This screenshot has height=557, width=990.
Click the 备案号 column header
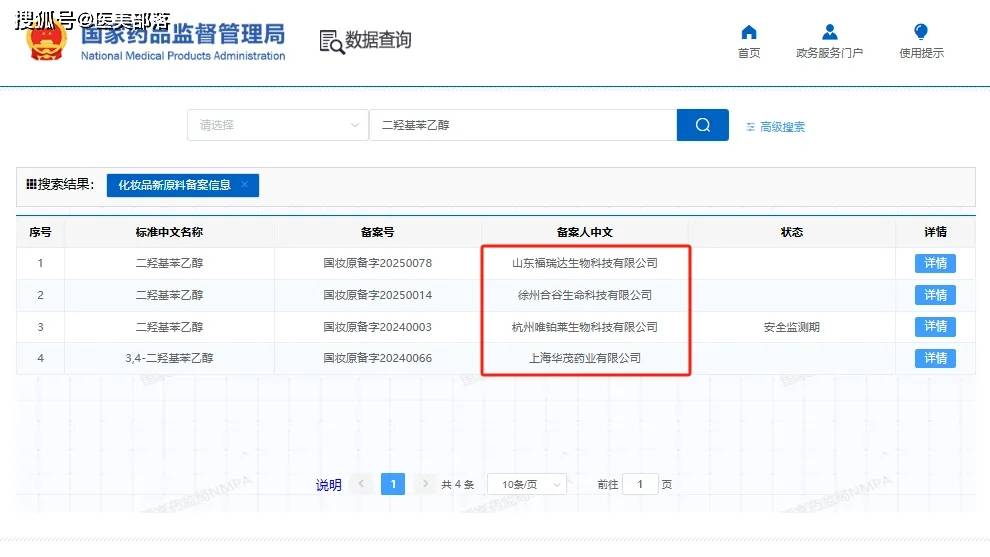(x=378, y=232)
